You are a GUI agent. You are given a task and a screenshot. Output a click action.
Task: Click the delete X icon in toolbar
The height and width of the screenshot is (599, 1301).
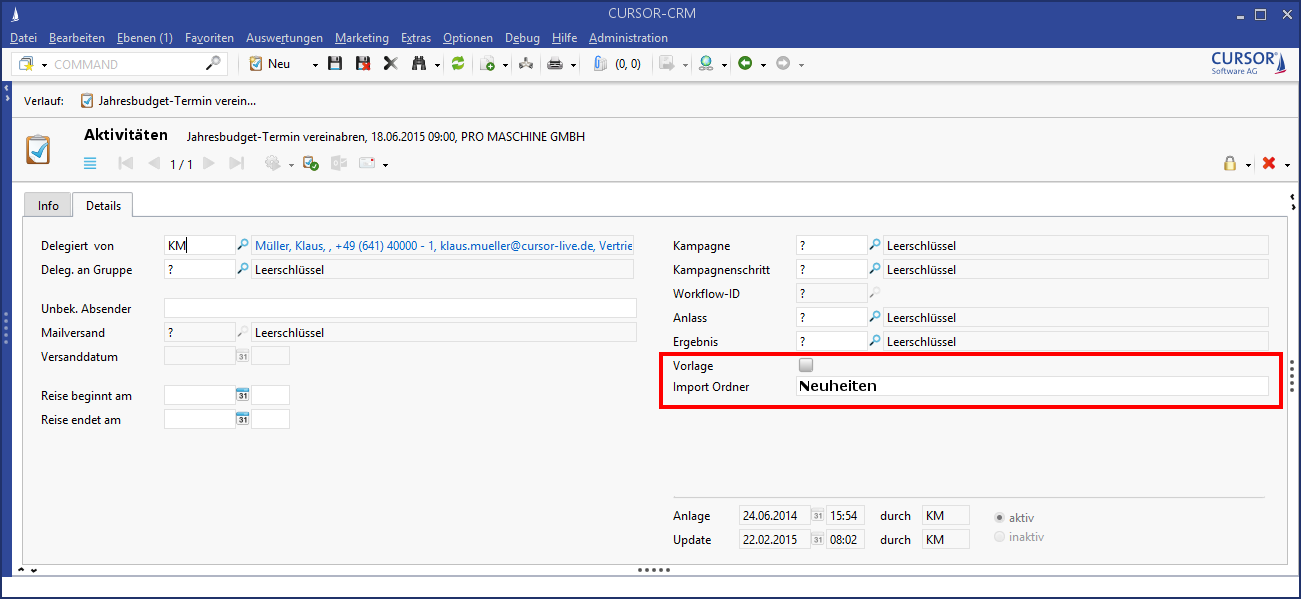point(390,64)
